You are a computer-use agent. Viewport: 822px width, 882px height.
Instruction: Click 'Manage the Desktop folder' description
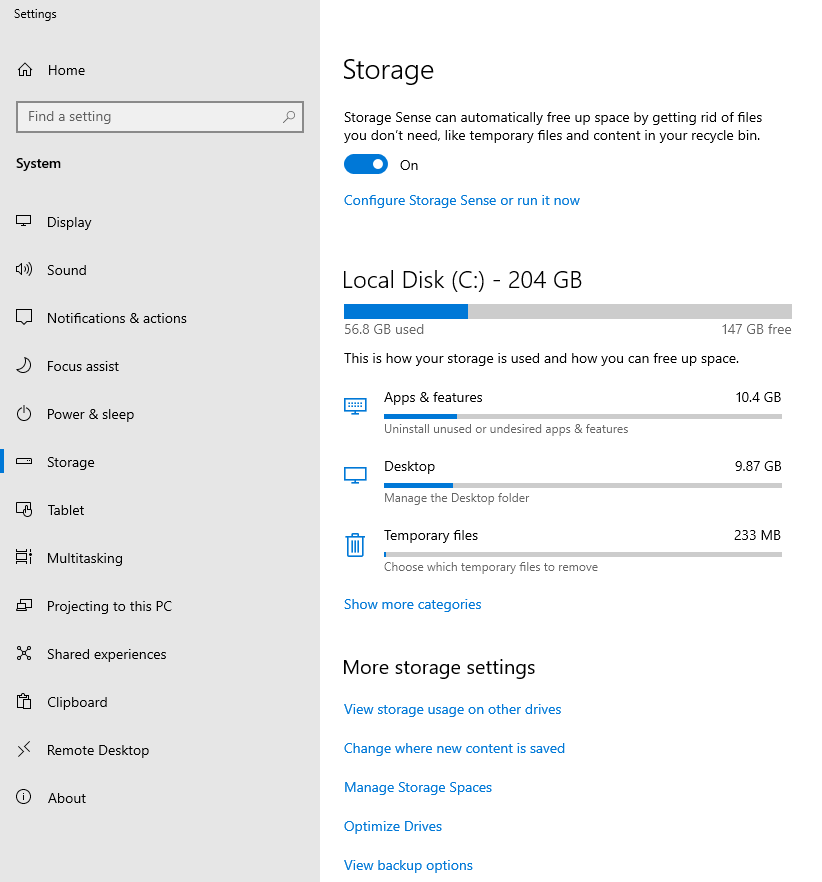coord(456,498)
